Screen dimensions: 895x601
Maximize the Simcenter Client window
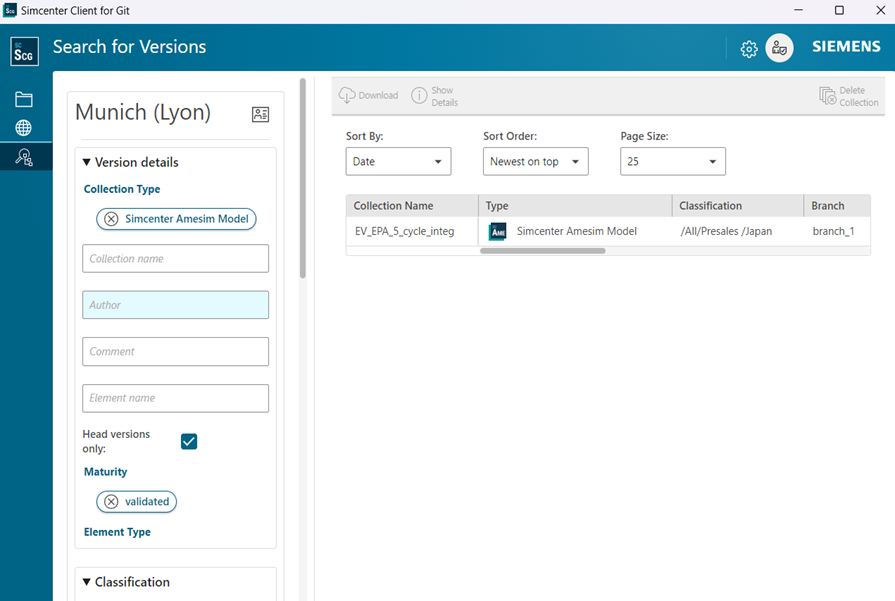(839, 10)
